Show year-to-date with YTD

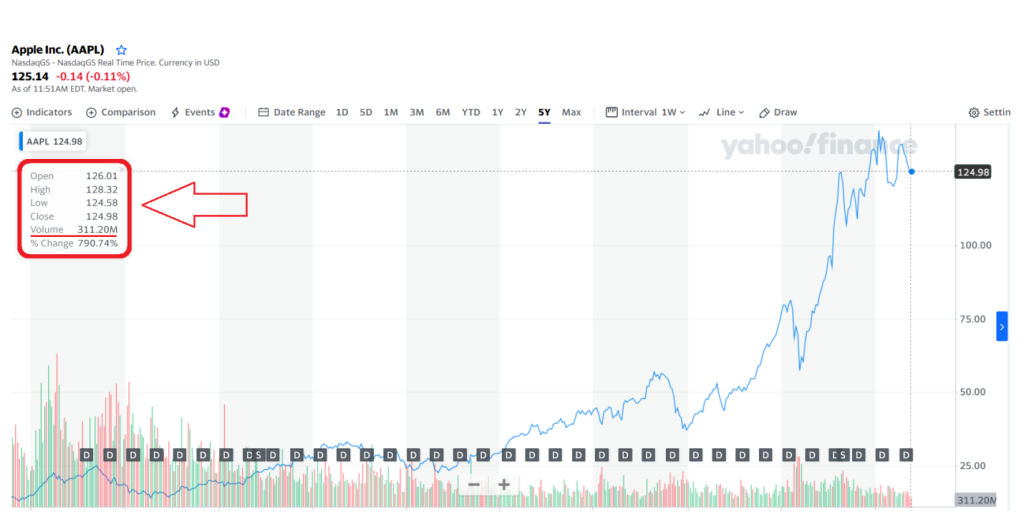point(471,112)
